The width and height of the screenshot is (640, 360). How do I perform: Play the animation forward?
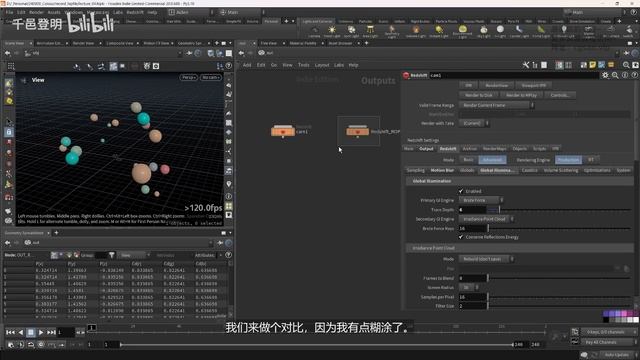[x=41, y=333]
